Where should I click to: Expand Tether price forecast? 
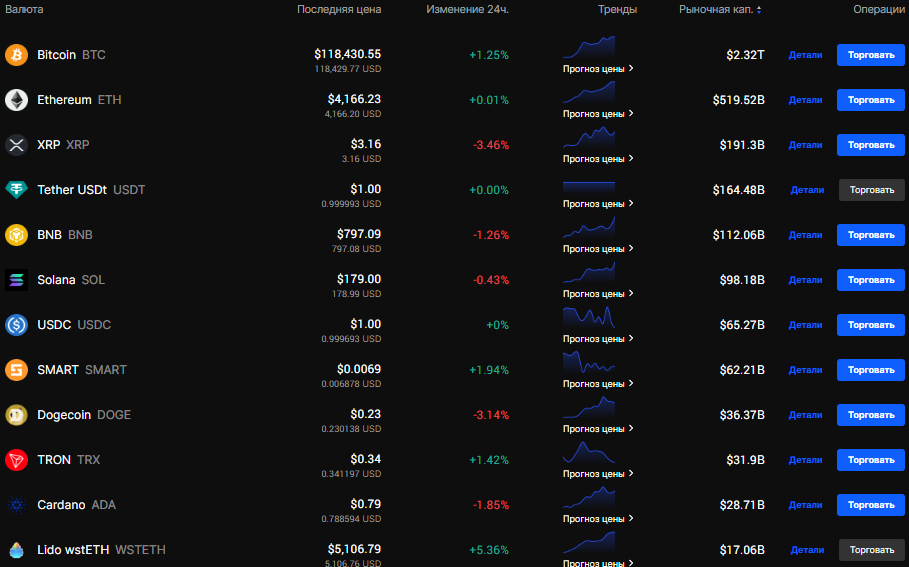tap(598, 204)
